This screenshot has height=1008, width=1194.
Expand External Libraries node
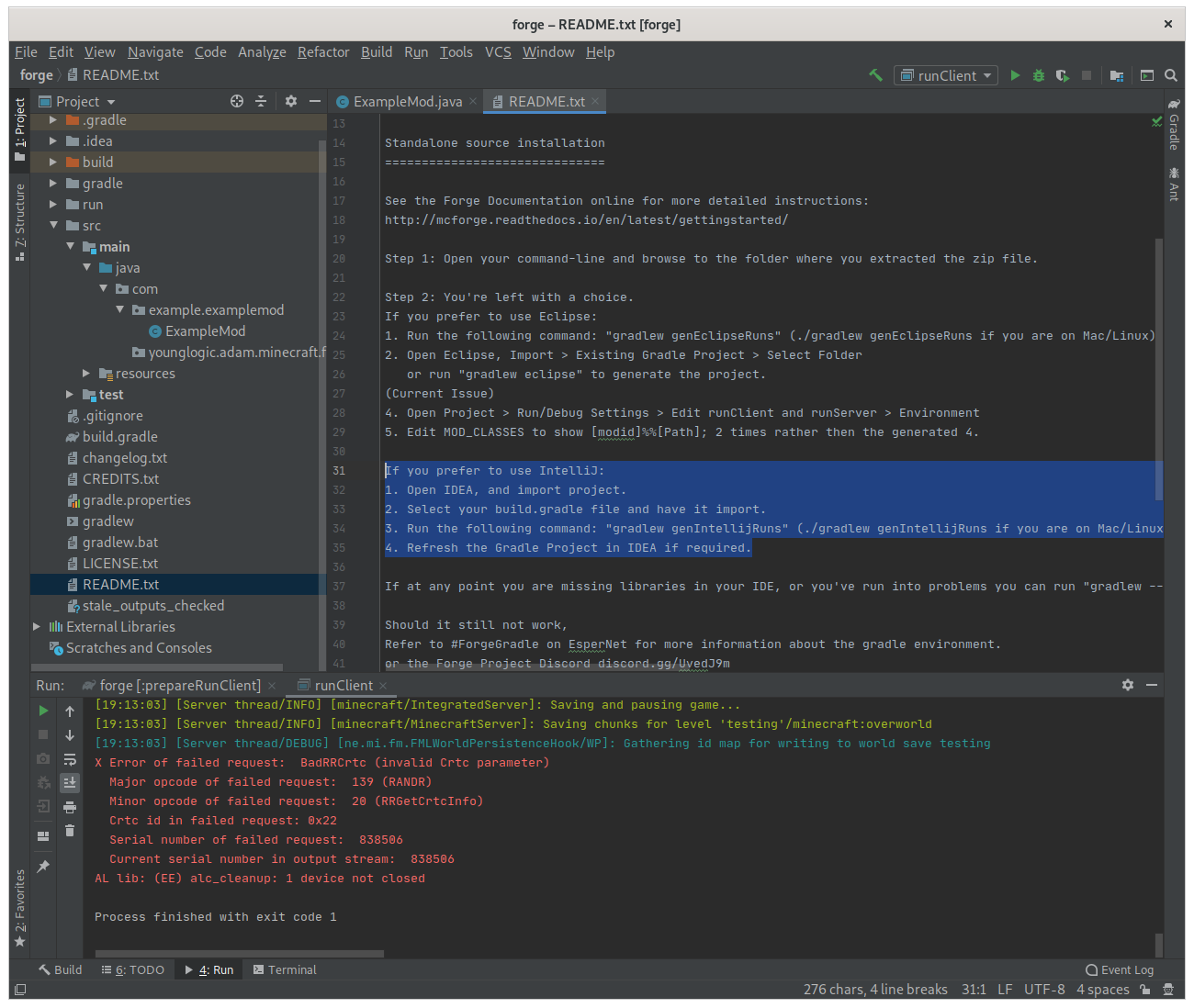click(37, 626)
